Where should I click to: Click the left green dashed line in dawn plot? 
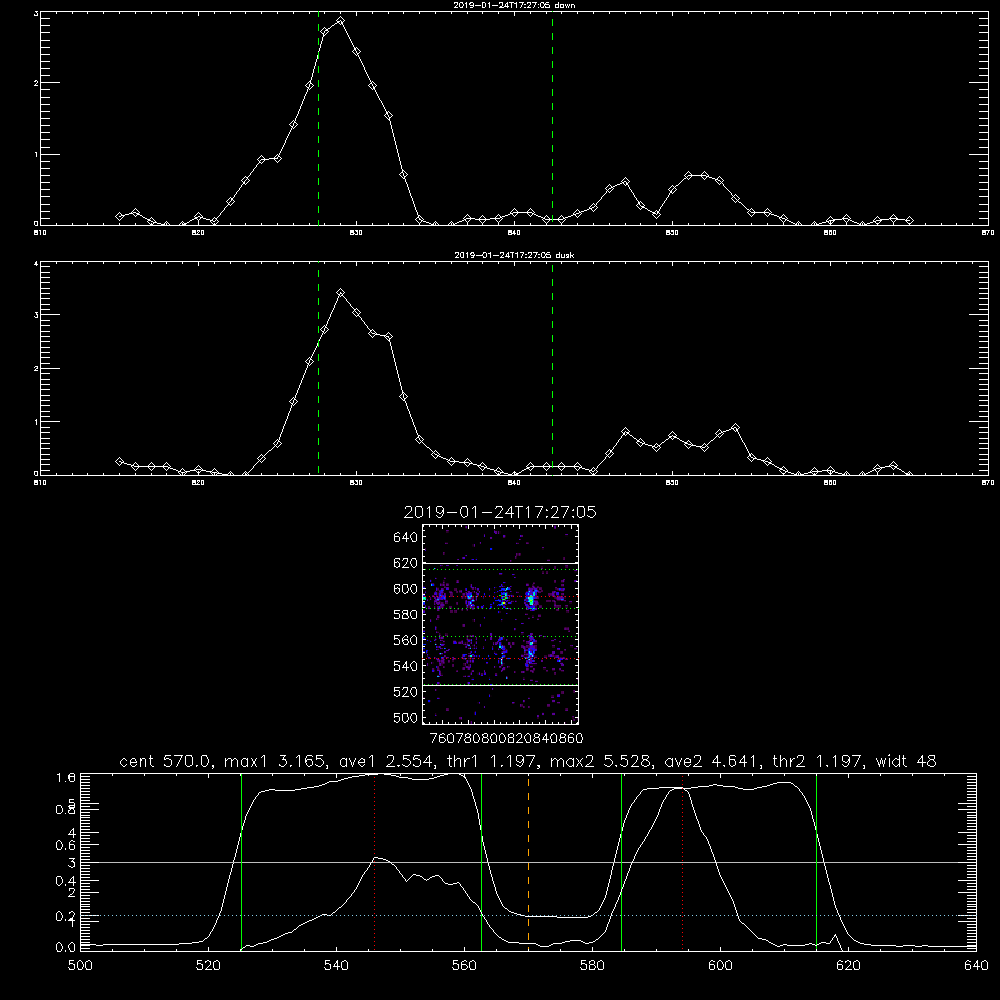click(x=318, y=118)
